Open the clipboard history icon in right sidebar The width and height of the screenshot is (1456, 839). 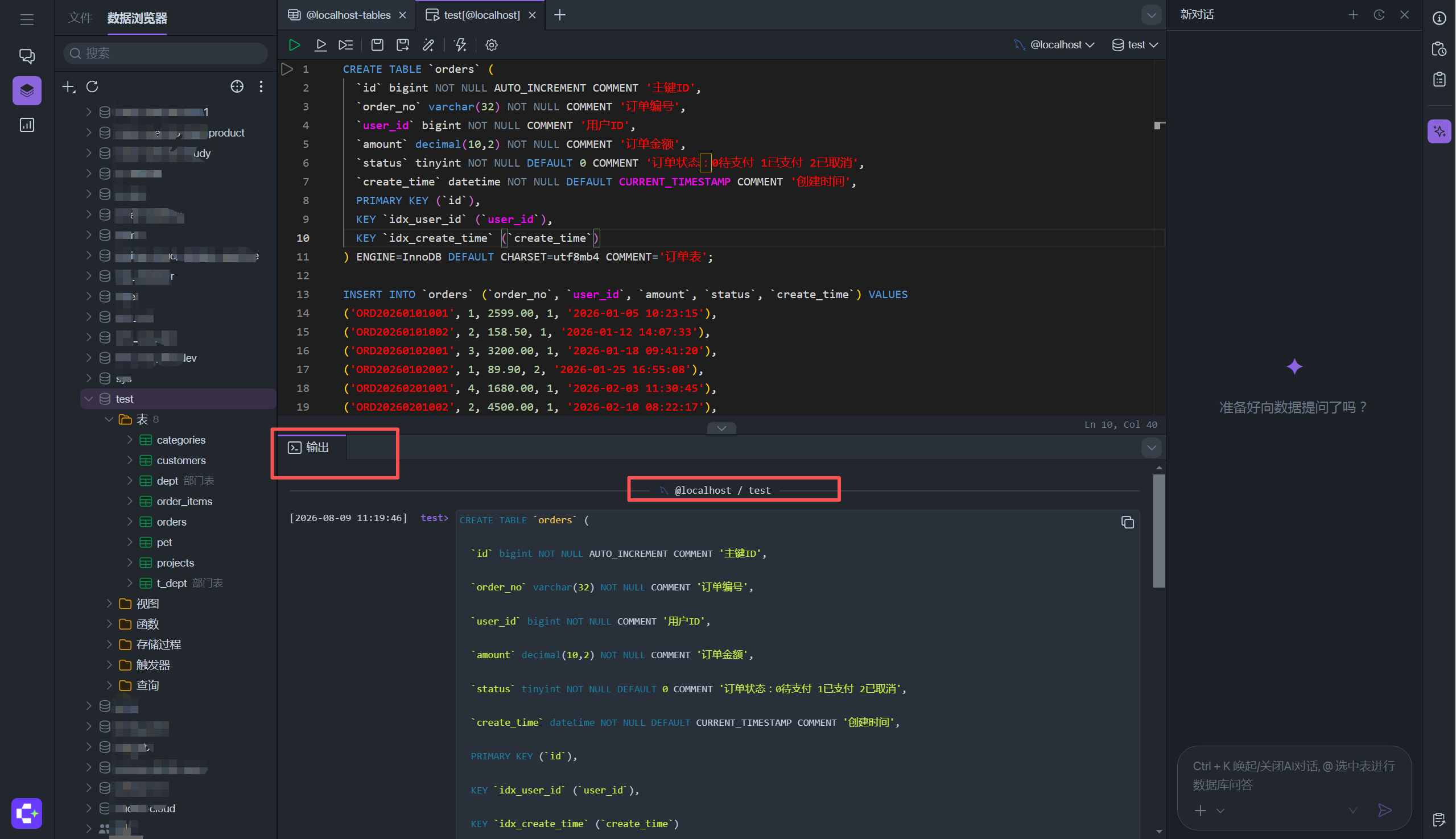(1439, 49)
